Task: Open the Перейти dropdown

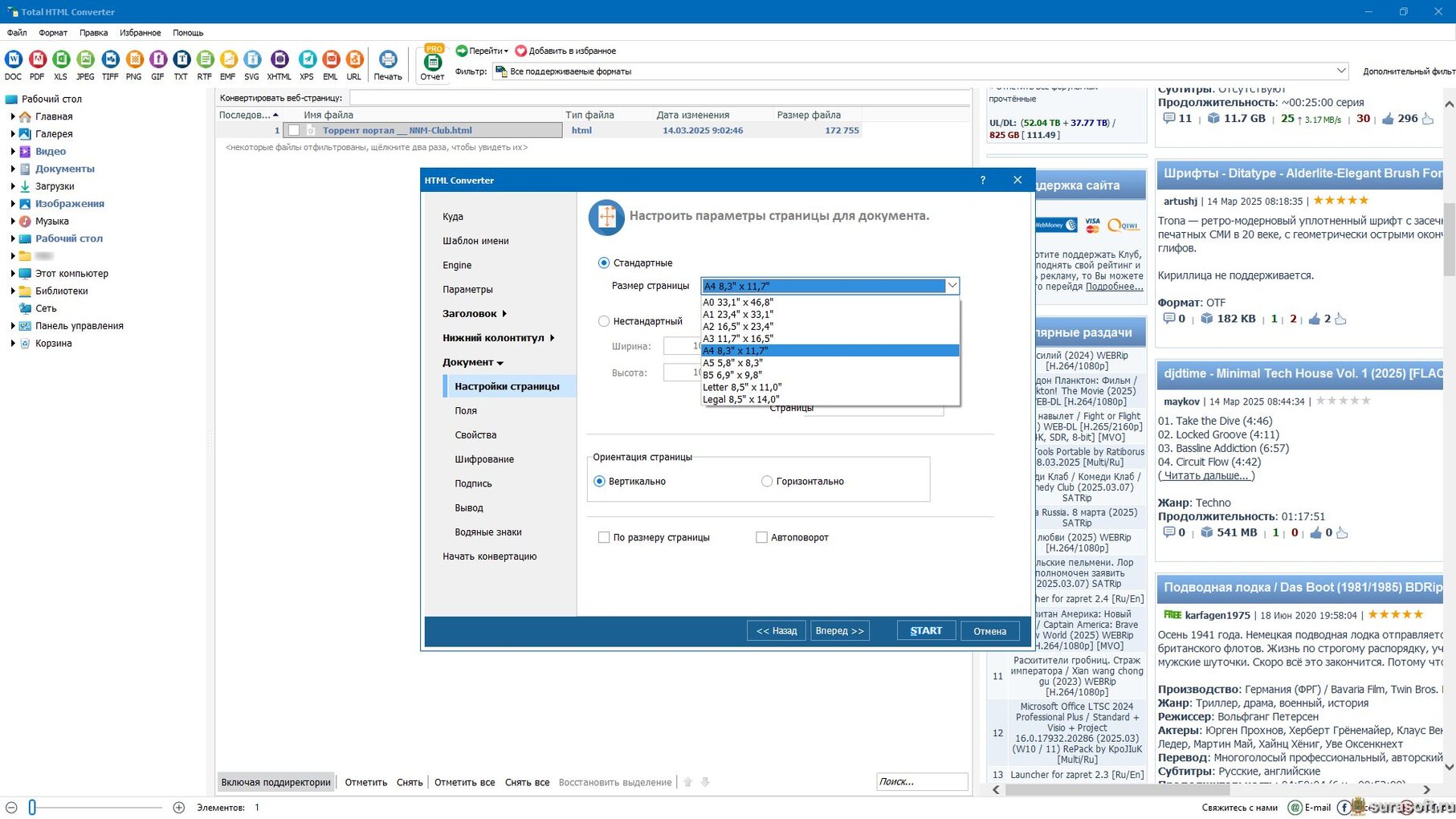Action: tap(482, 51)
